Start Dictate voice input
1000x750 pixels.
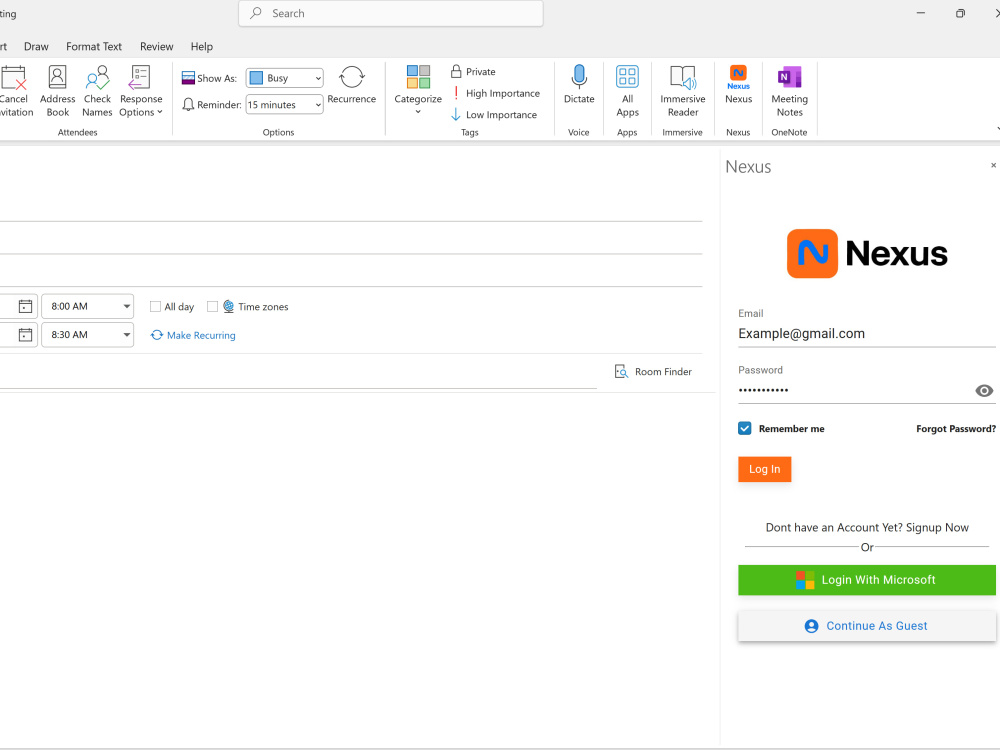[578, 84]
